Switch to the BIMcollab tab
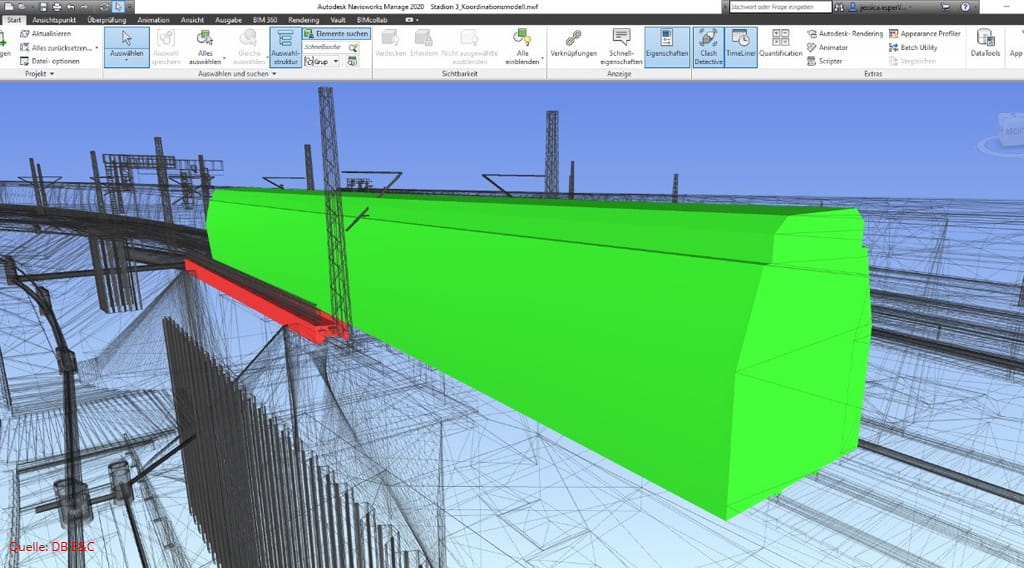The width and height of the screenshot is (1024, 568). pos(372,20)
